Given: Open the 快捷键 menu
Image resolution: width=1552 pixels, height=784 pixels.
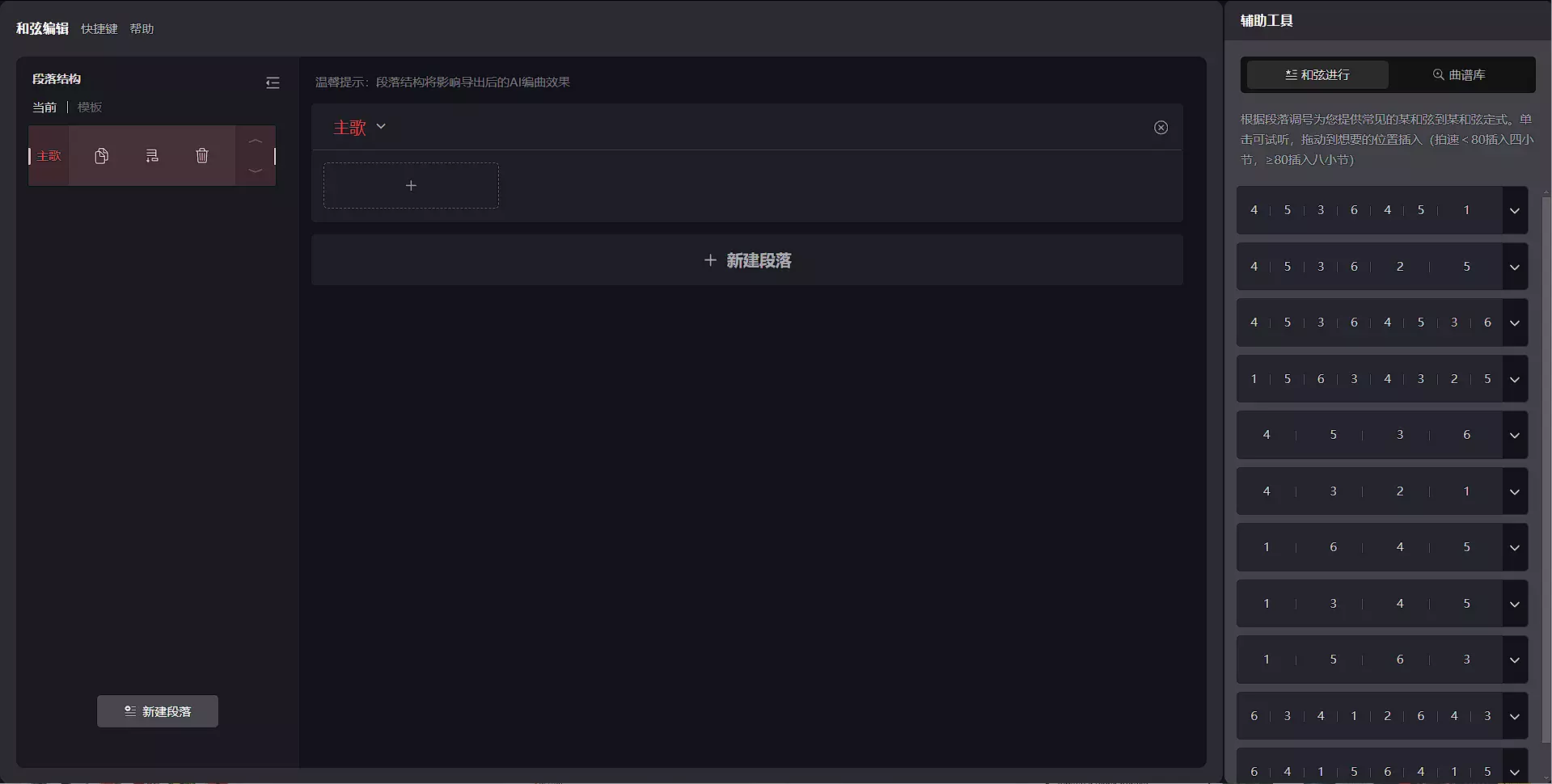Looking at the screenshot, I should 99,29.
